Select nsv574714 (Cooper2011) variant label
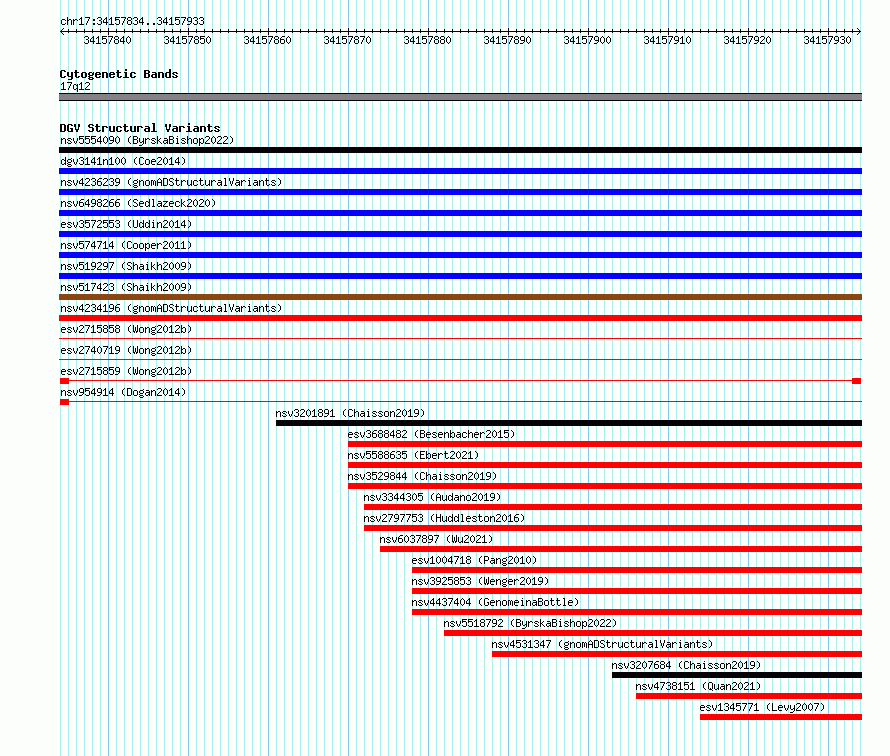This screenshot has width=890, height=756. 126,245
